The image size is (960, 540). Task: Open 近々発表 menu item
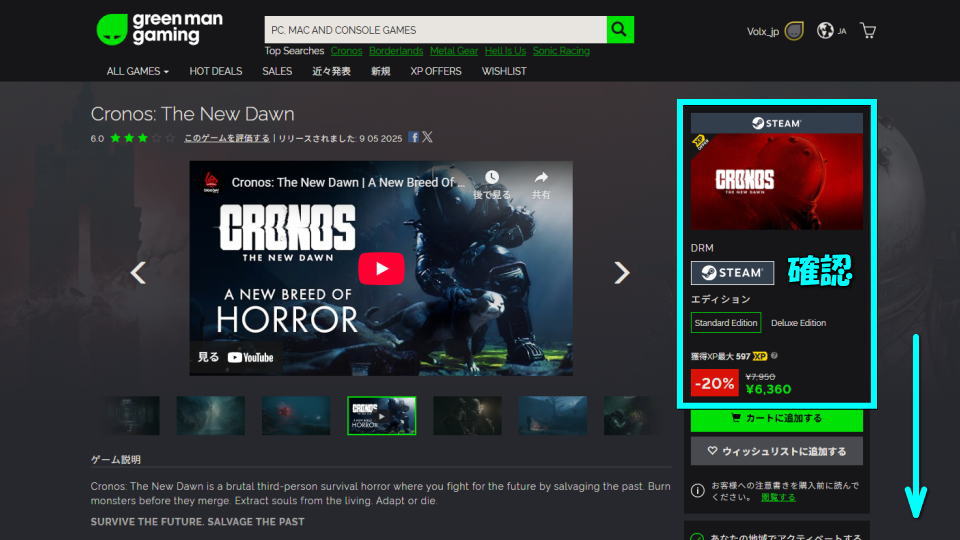(331, 71)
